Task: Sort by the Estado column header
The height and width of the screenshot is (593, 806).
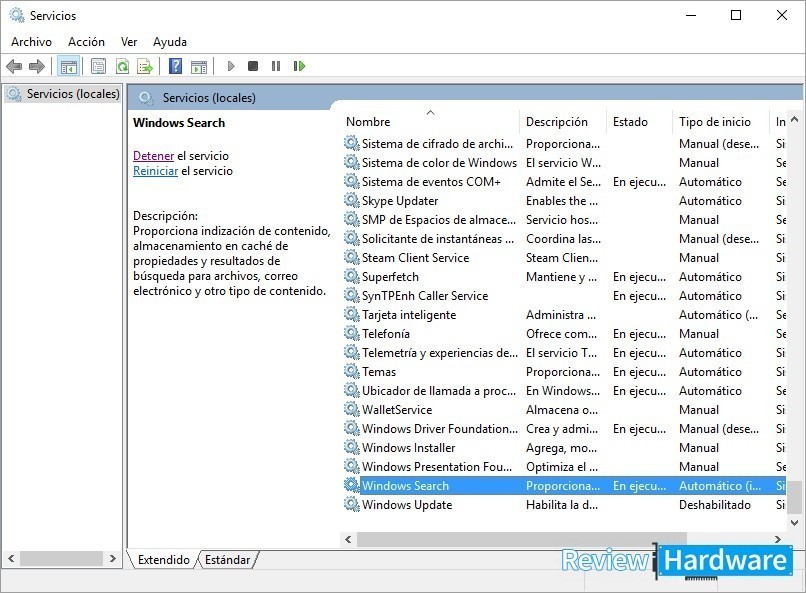Action: tap(639, 122)
